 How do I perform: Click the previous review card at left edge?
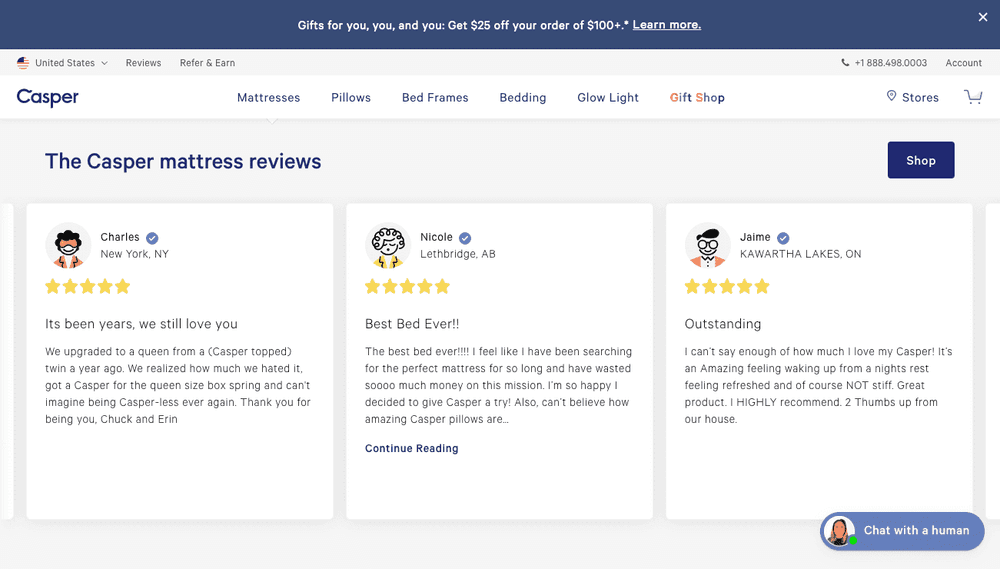pyautogui.click(x=6, y=361)
